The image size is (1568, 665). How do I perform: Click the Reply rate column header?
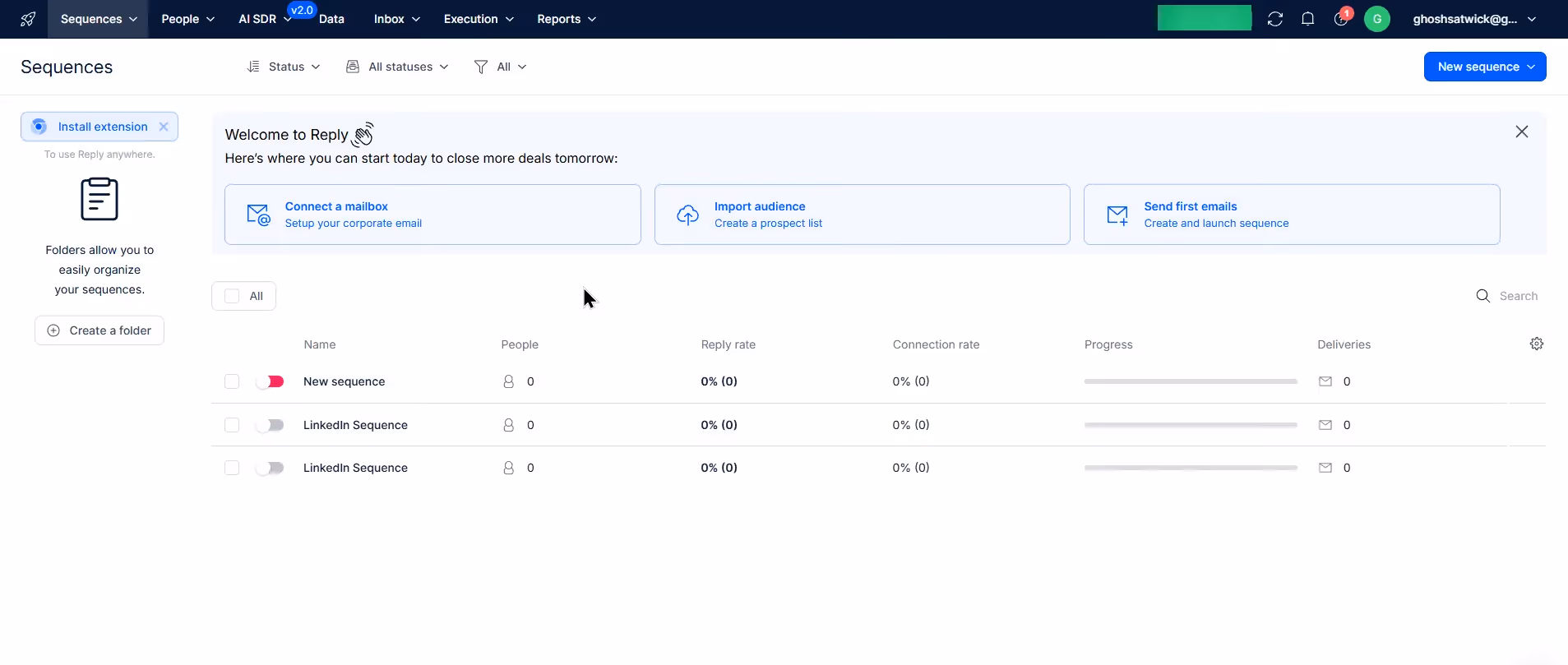point(728,344)
